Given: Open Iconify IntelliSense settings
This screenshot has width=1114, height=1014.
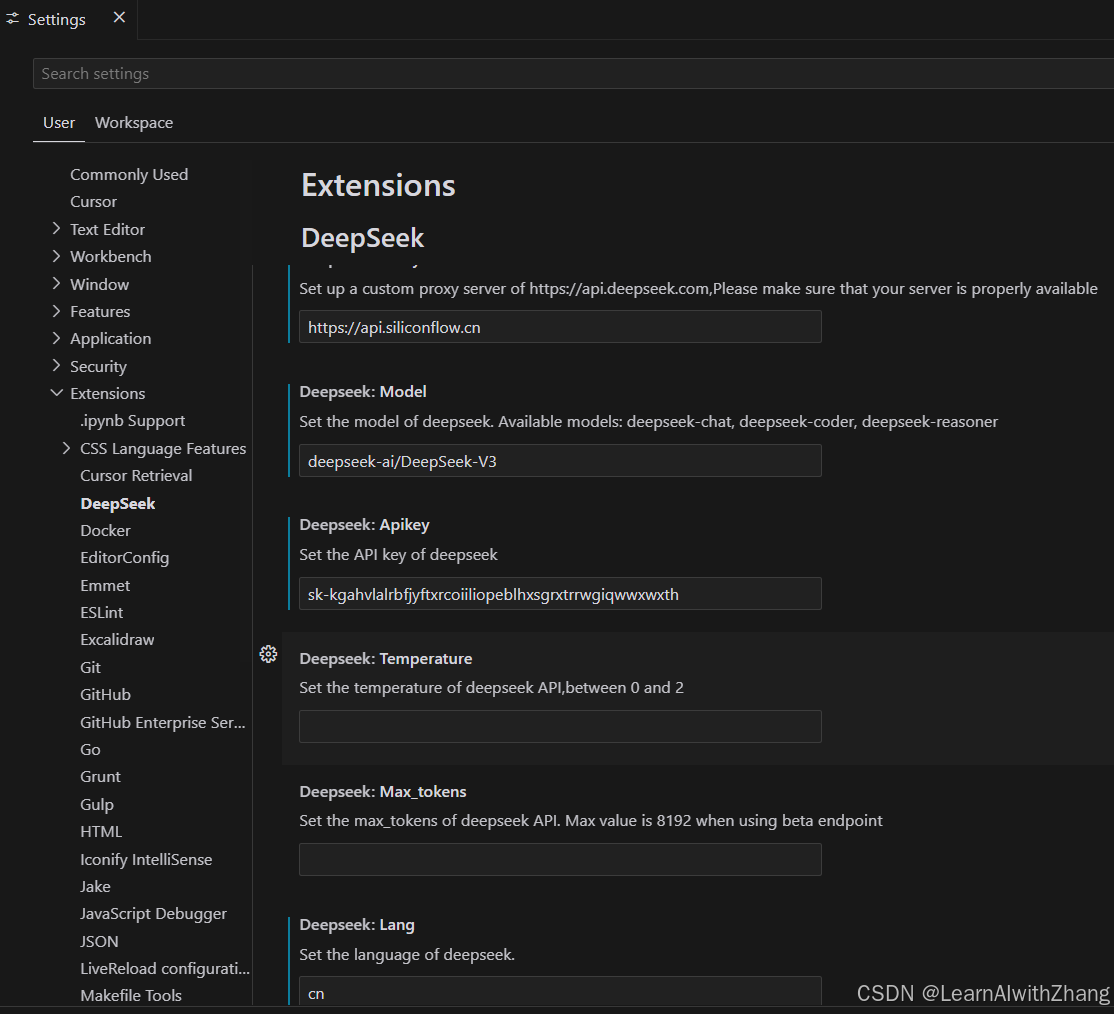Looking at the screenshot, I should pyautogui.click(x=146, y=859).
